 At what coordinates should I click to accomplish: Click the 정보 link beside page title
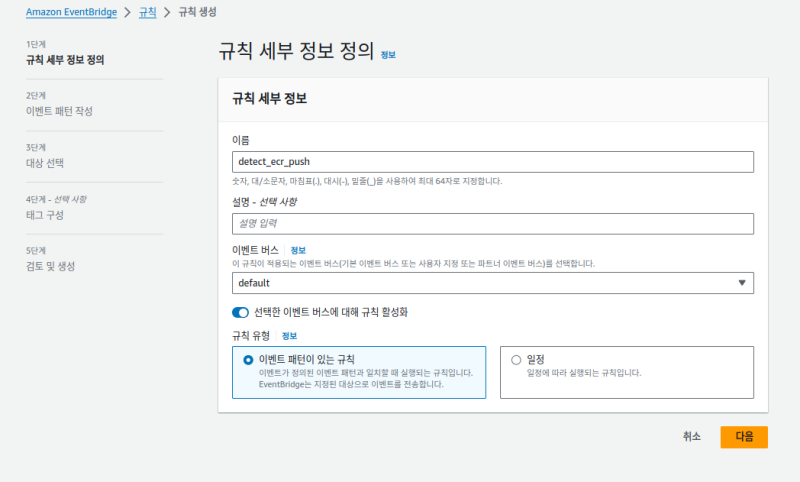[388, 55]
